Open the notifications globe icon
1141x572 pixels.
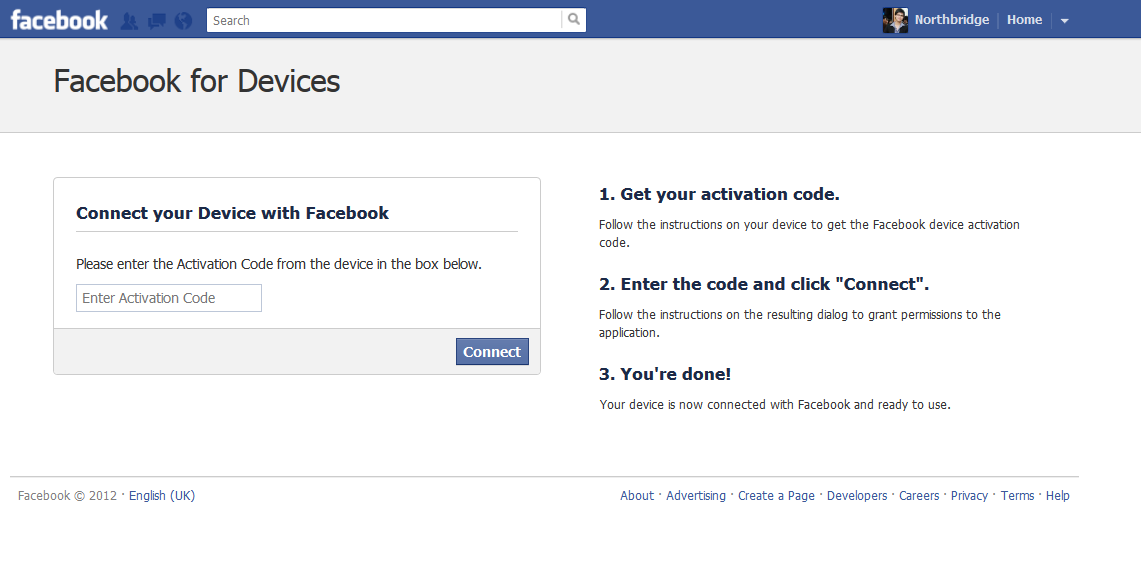[183, 21]
